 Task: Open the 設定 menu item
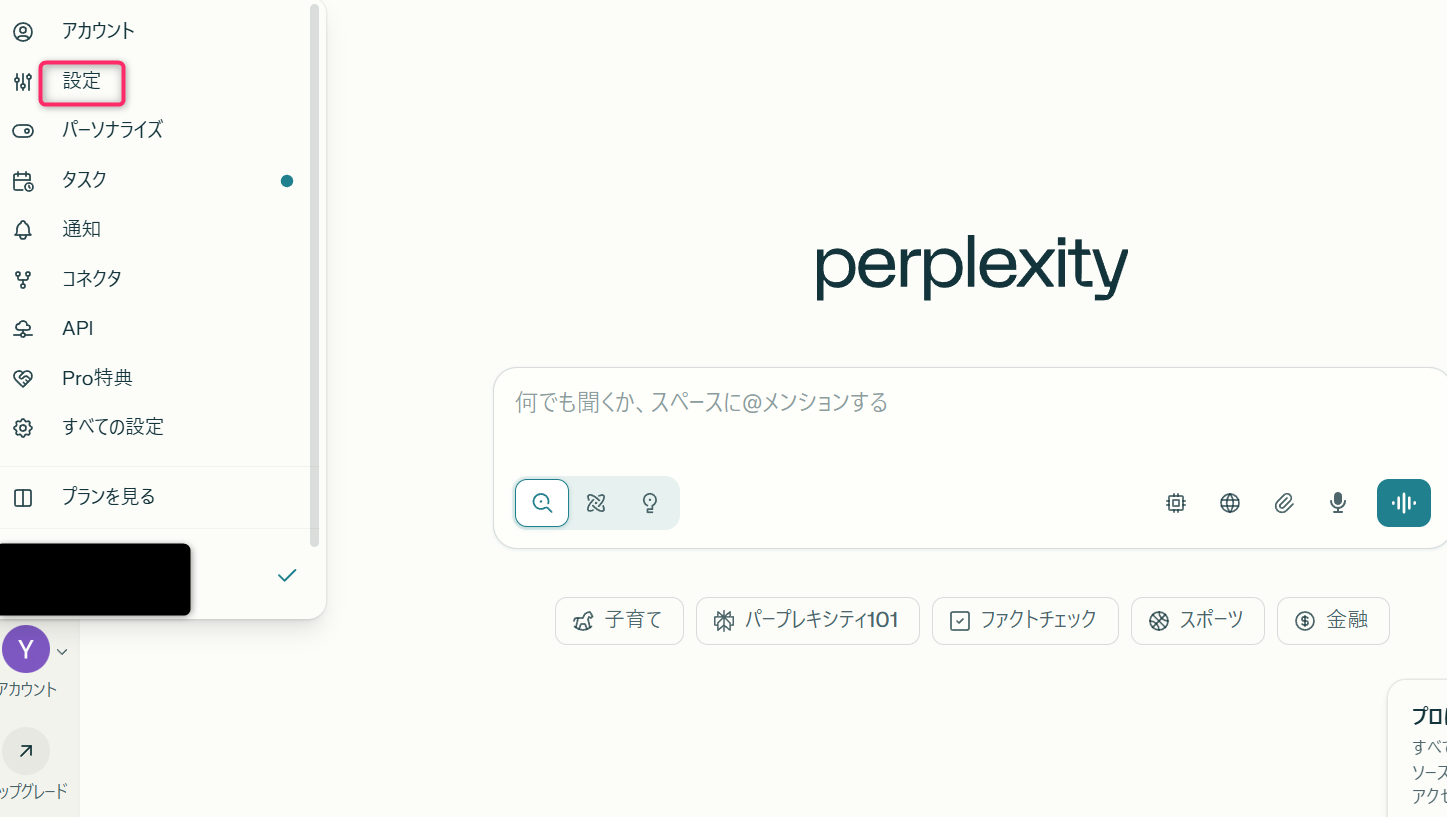[x=80, y=81]
